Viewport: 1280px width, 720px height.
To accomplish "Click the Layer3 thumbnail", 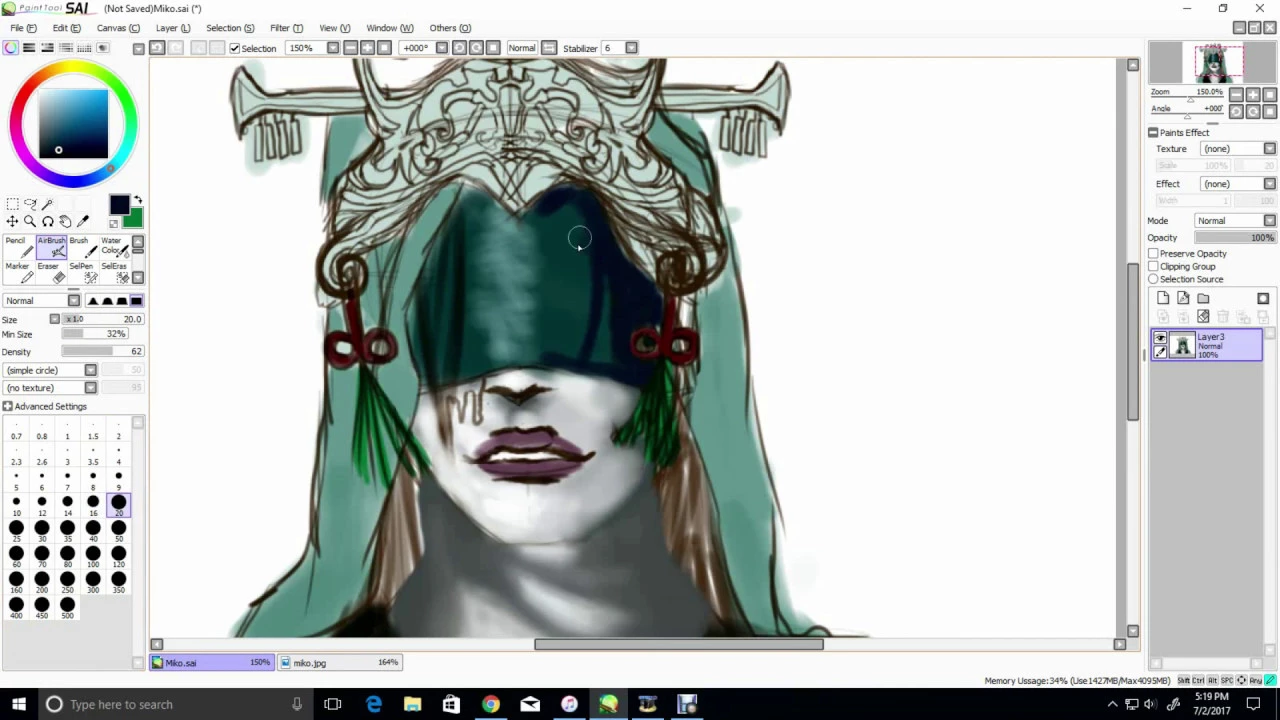I will [x=1183, y=347].
